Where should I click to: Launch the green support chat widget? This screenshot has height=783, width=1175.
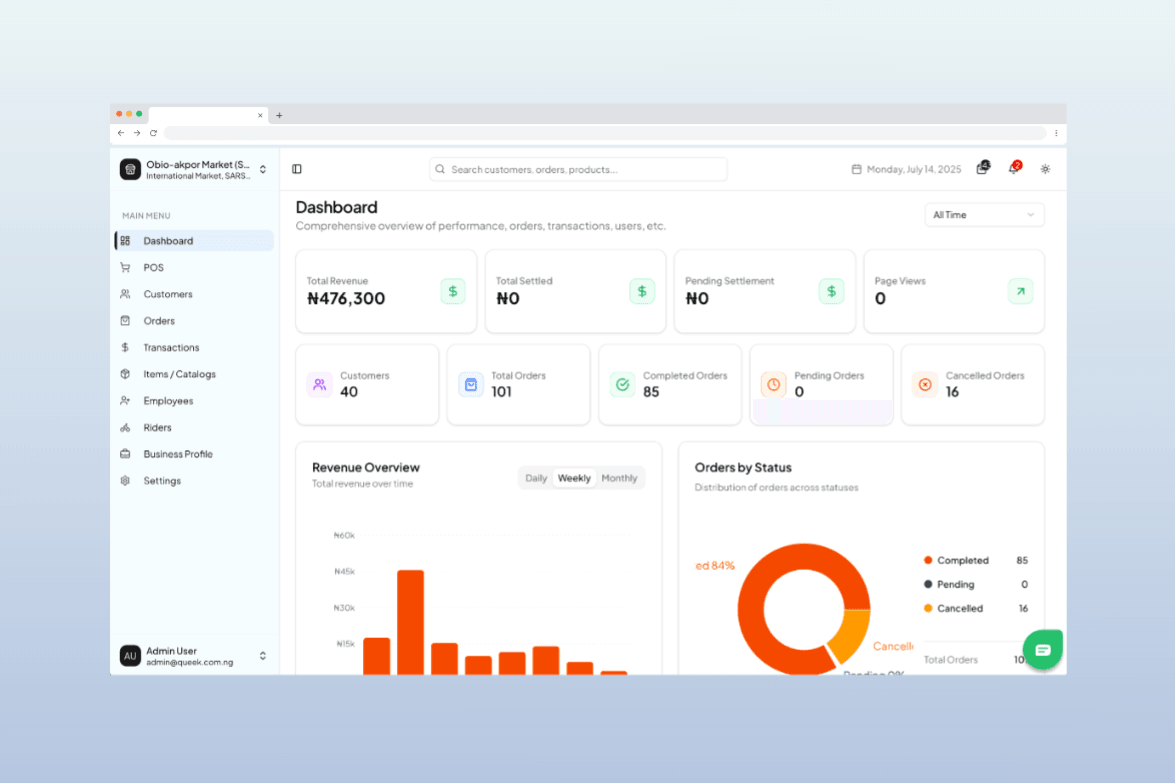[x=1043, y=649]
